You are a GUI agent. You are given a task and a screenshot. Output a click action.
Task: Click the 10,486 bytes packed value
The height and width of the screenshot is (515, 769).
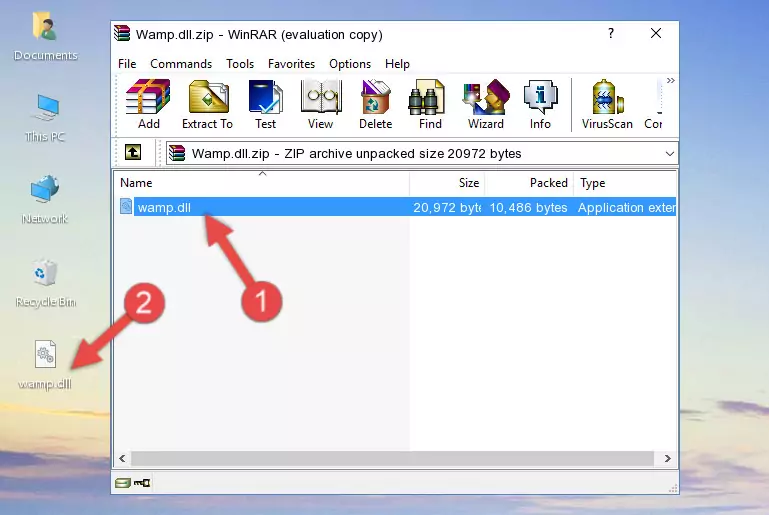tap(528, 207)
